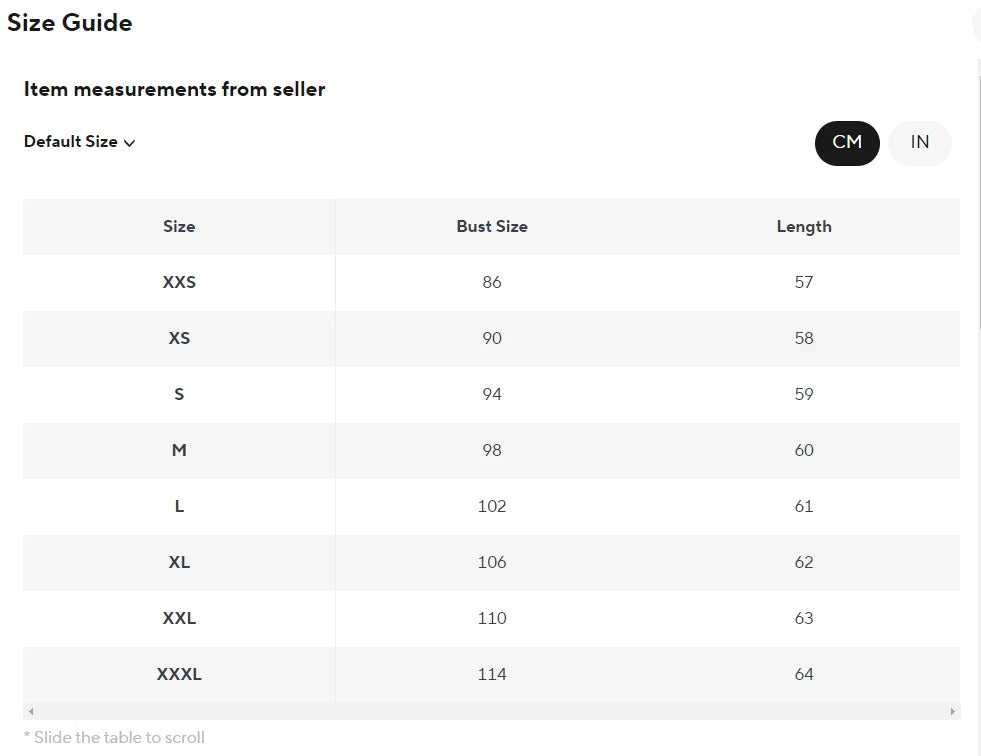
Task: Select the S size row label
Action: tap(179, 395)
